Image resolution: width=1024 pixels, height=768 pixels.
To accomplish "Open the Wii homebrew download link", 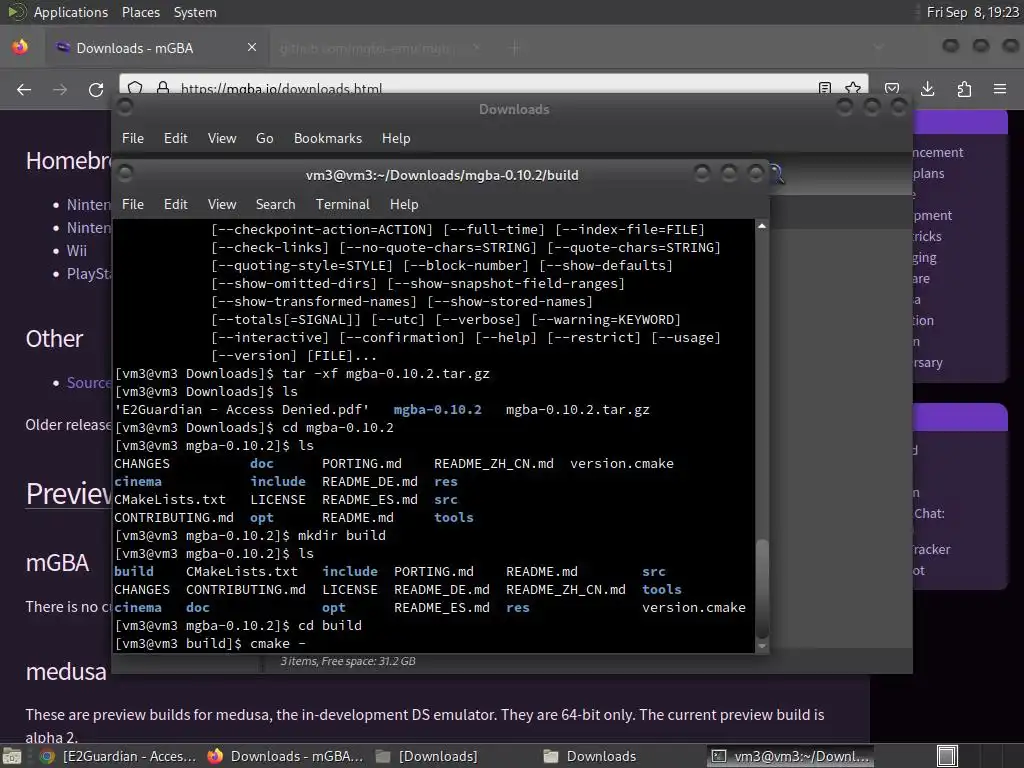I will pos(76,251).
